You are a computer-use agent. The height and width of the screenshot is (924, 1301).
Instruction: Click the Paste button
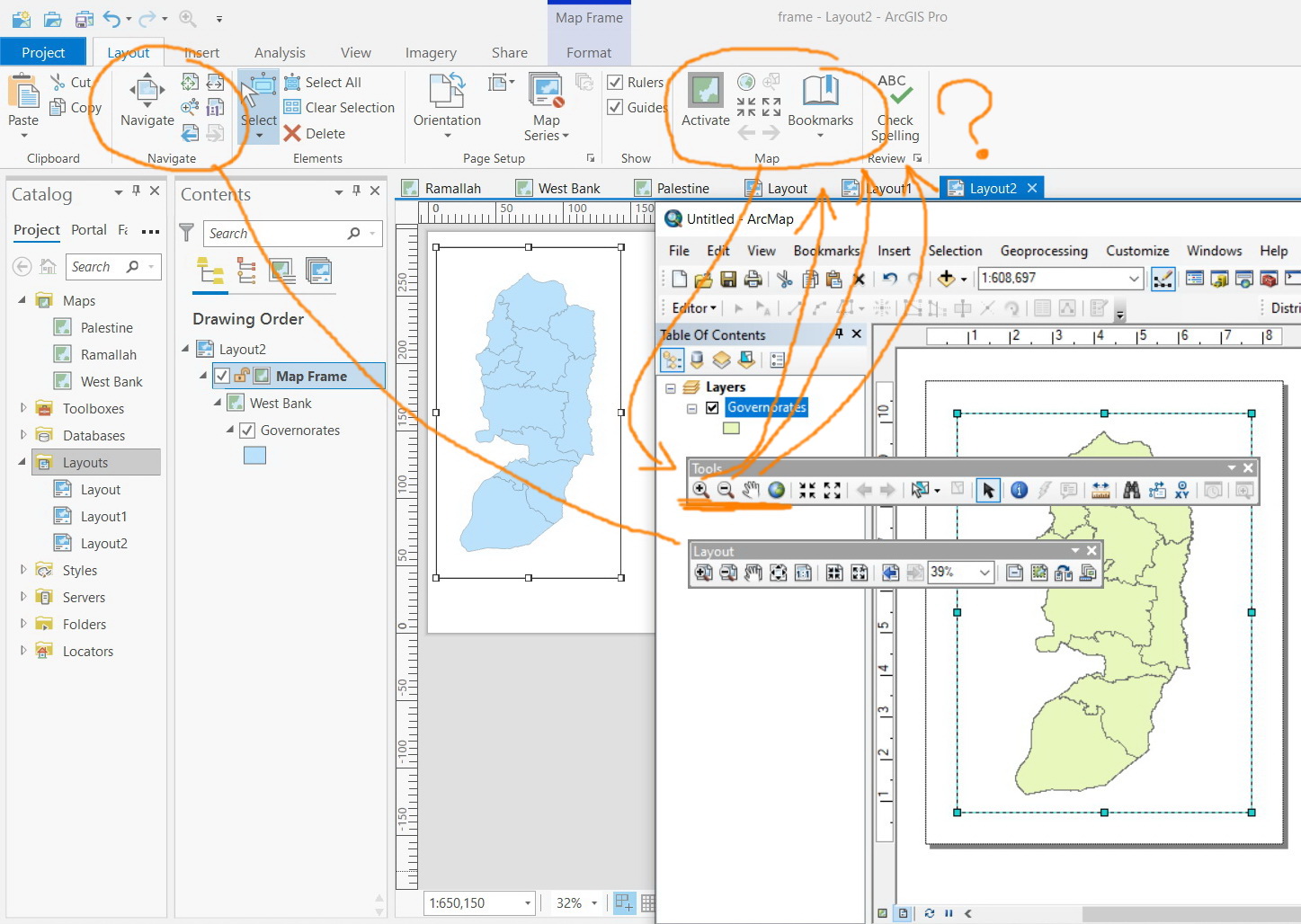pyautogui.click(x=23, y=107)
